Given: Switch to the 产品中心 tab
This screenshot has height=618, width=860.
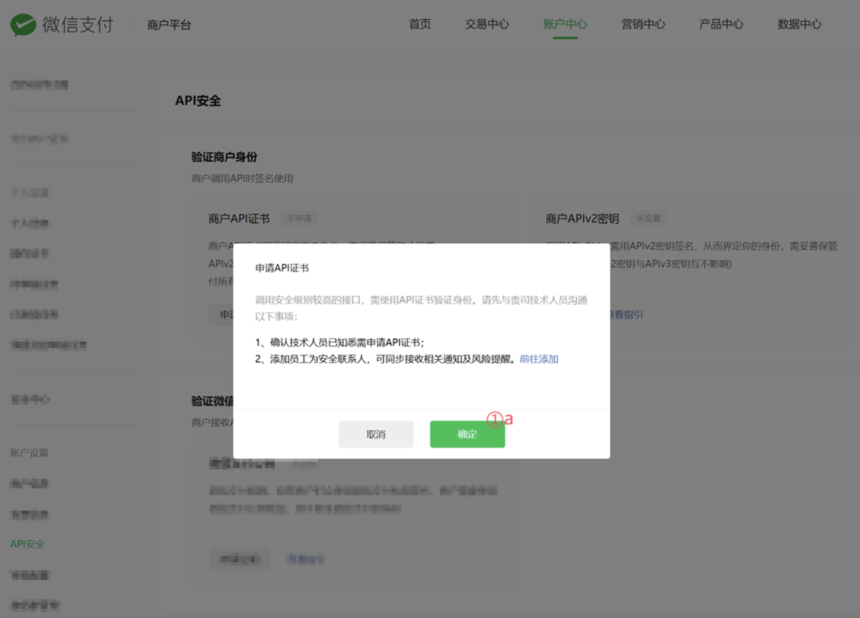Looking at the screenshot, I should (721, 24).
